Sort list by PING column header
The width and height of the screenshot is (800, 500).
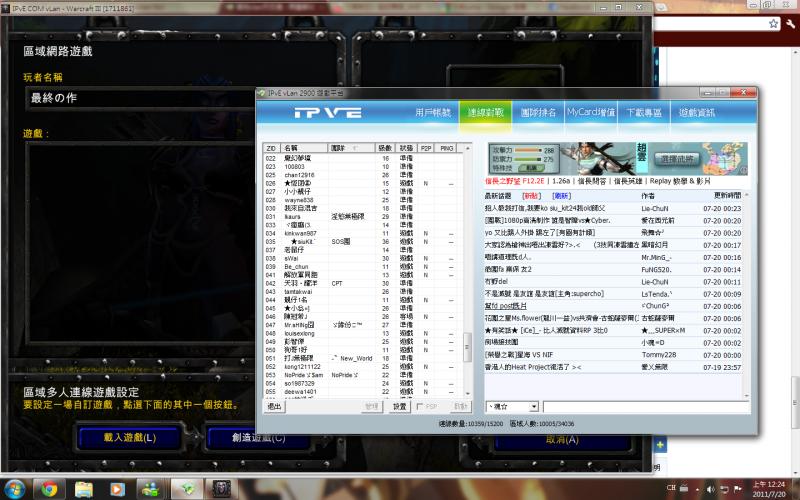446,148
